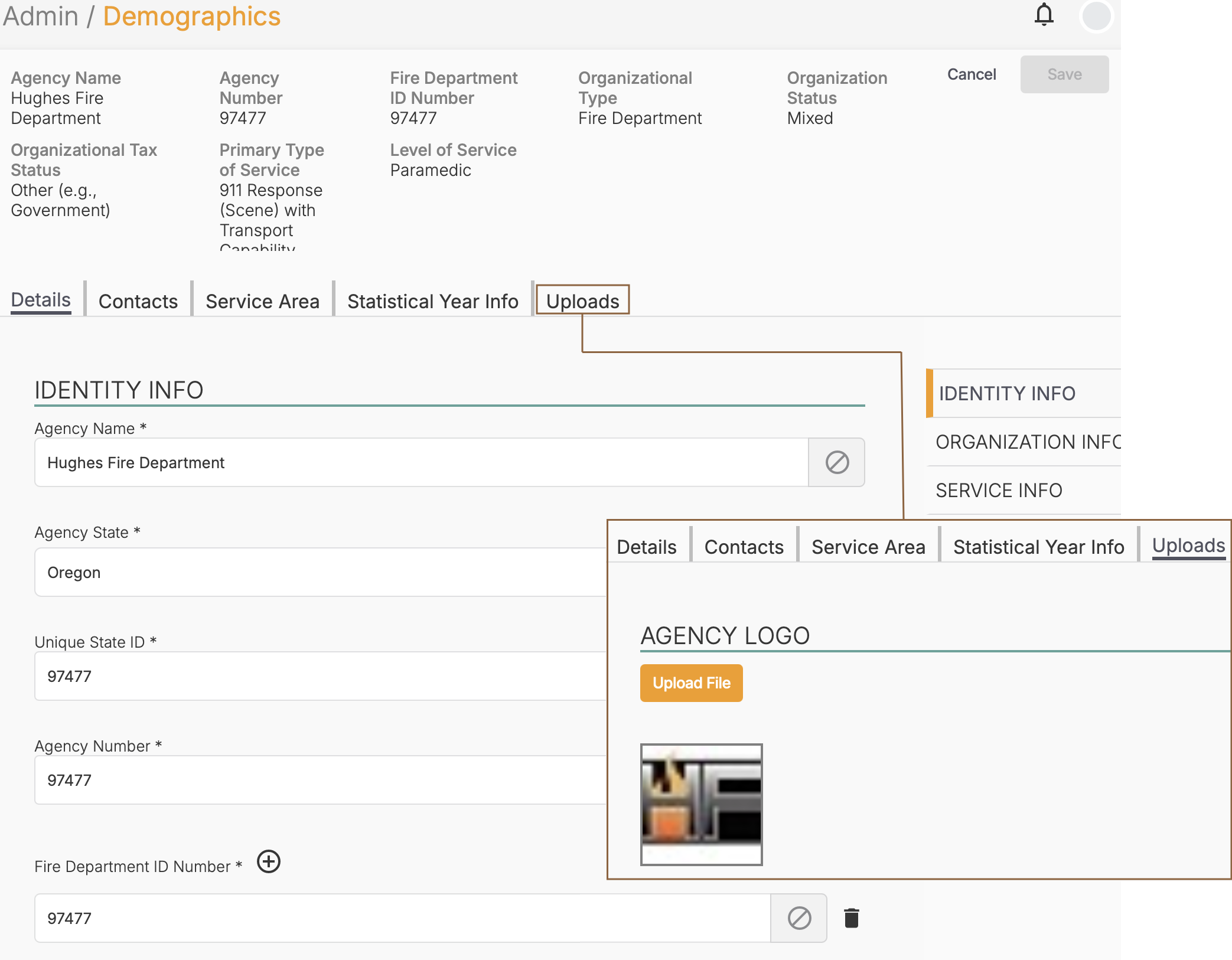Open the Service Area tab
This screenshot has height=960, width=1232.
pyautogui.click(x=262, y=301)
